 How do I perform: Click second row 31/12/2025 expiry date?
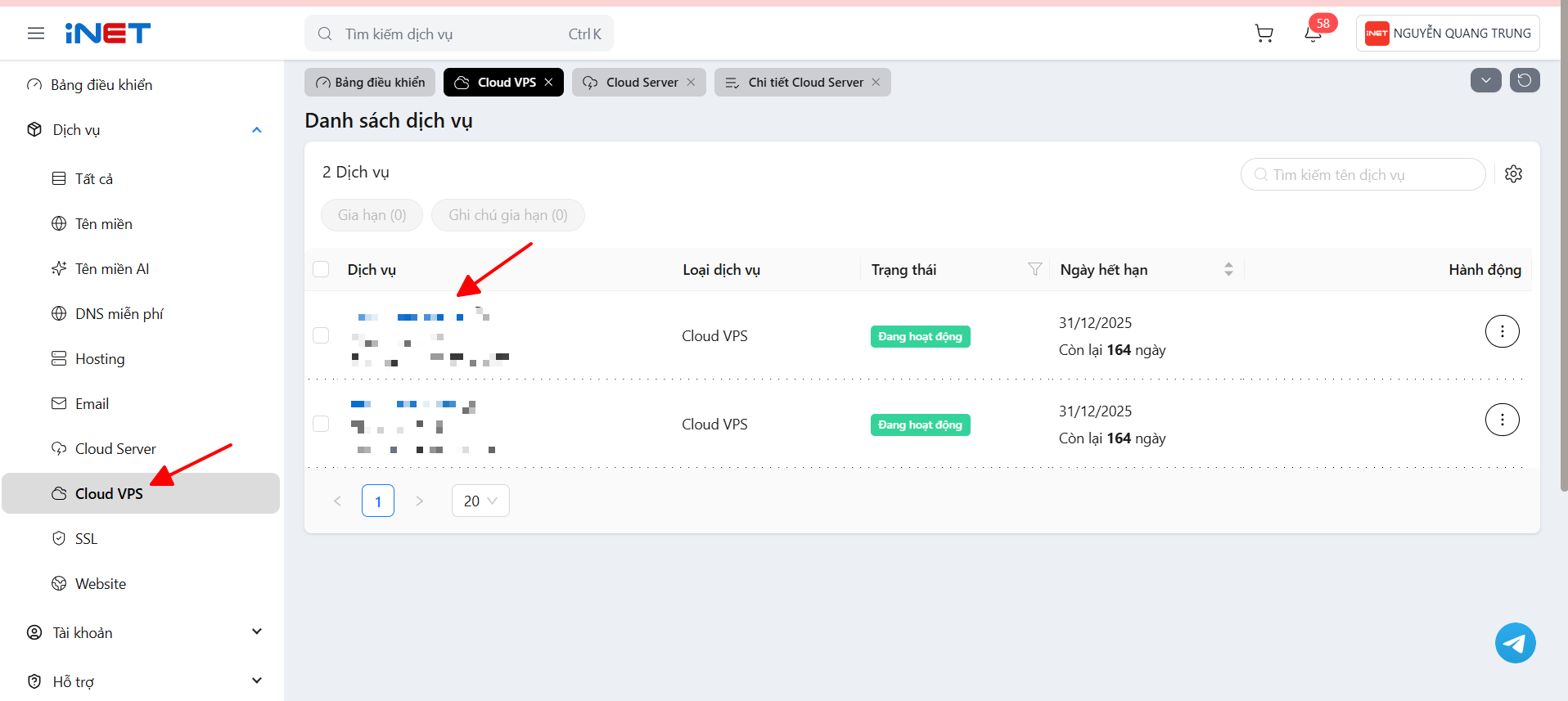(x=1096, y=411)
